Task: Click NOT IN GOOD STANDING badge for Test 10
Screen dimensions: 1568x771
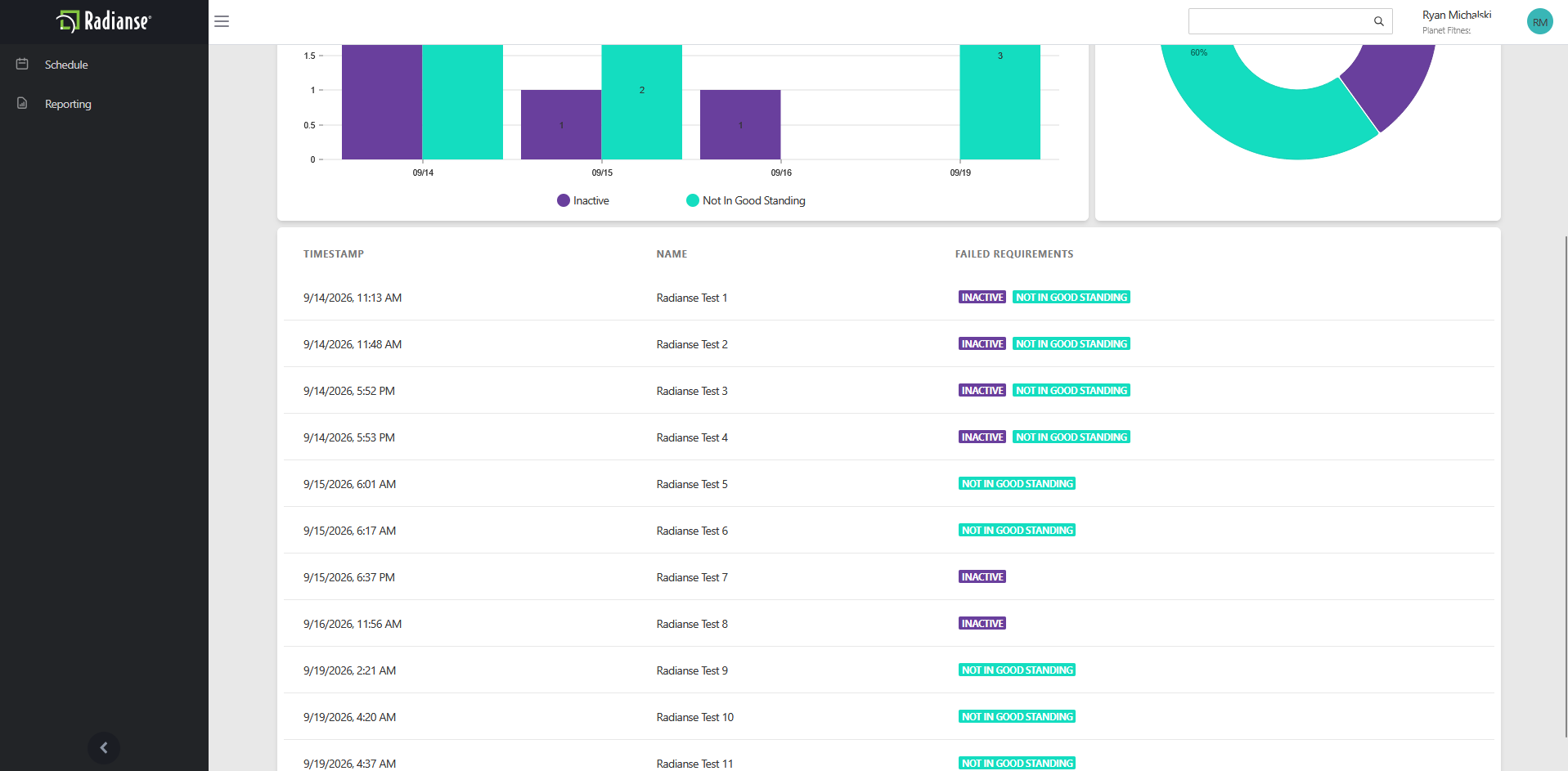Action: (1017, 717)
